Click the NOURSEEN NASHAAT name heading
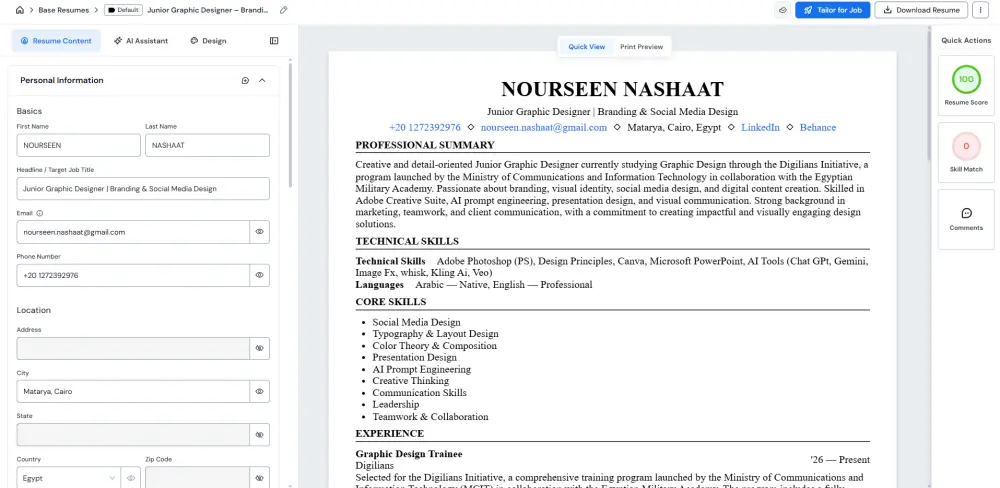The height and width of the screenshot is (488, 1000). click(x=612, y=89)
